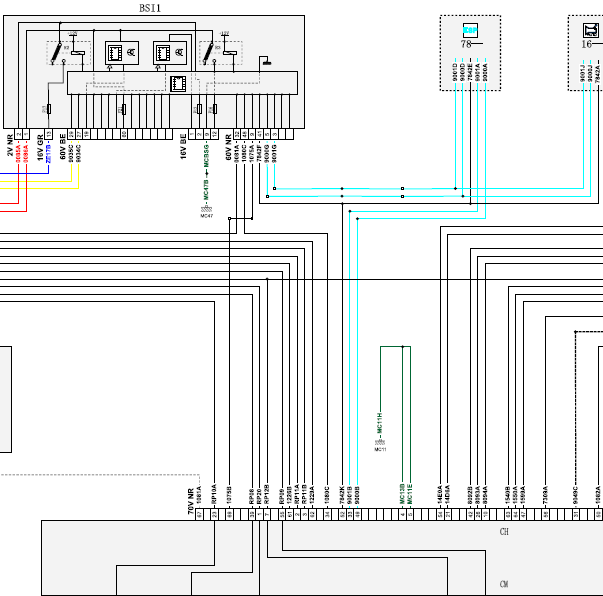Click the 70V NR connector label

tap(191, 501)
